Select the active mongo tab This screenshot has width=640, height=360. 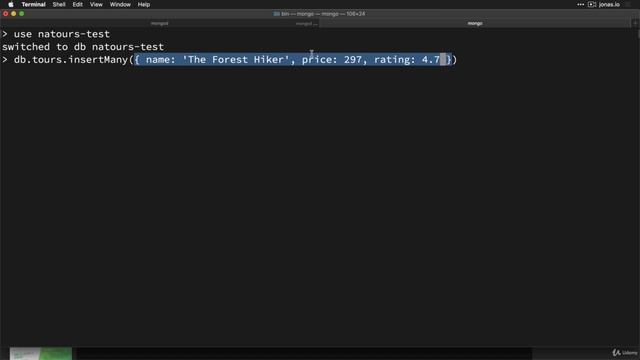tap(475, 23)
